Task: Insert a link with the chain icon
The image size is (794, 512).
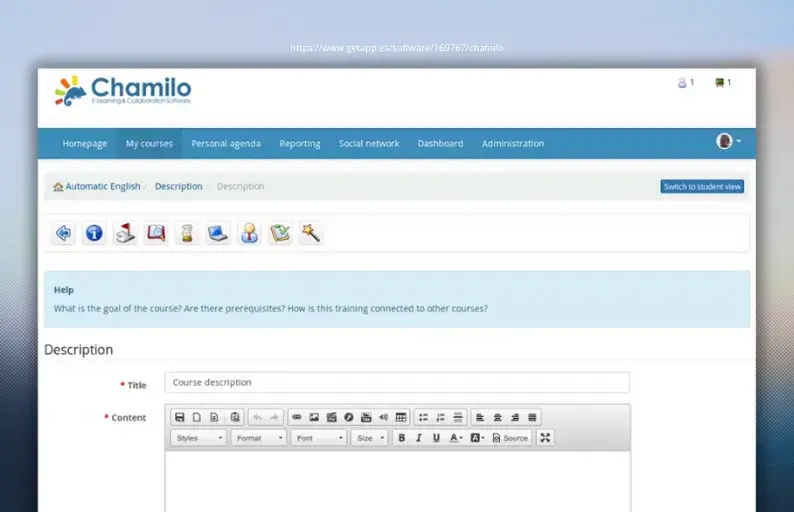Action: coord(297,417)
